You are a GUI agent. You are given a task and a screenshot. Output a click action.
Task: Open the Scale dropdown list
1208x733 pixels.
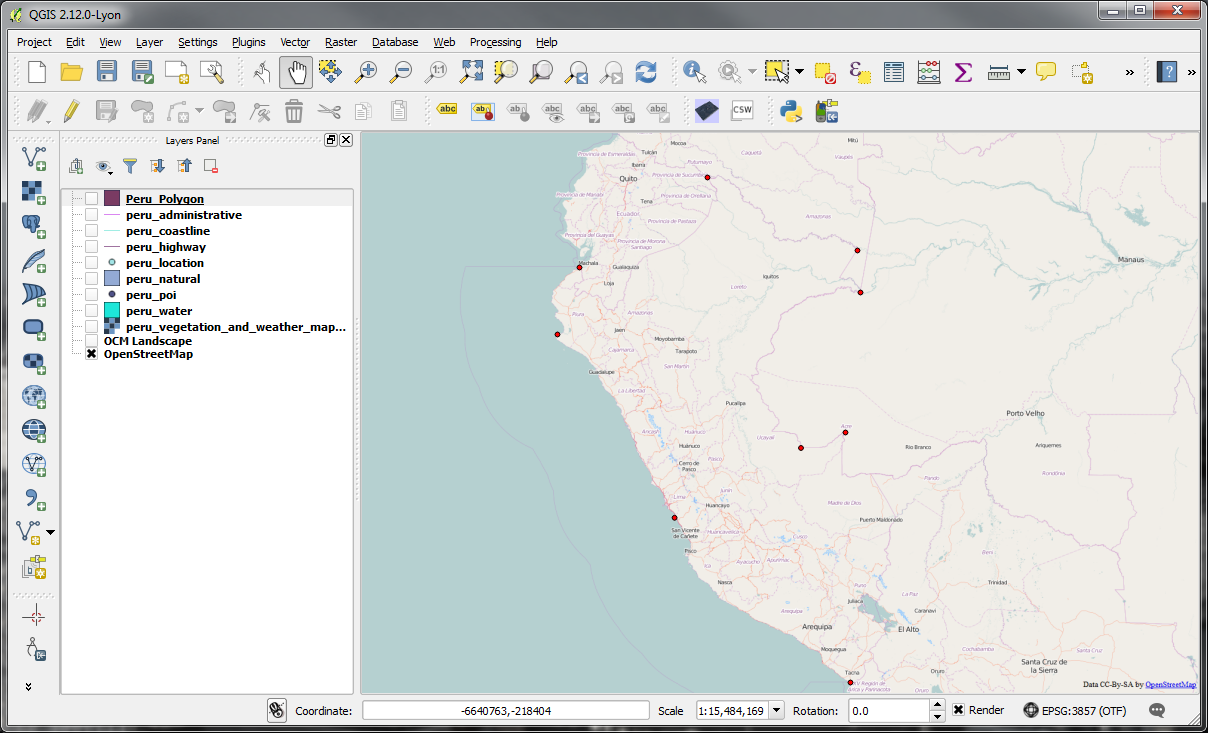[x=778, y=711]
